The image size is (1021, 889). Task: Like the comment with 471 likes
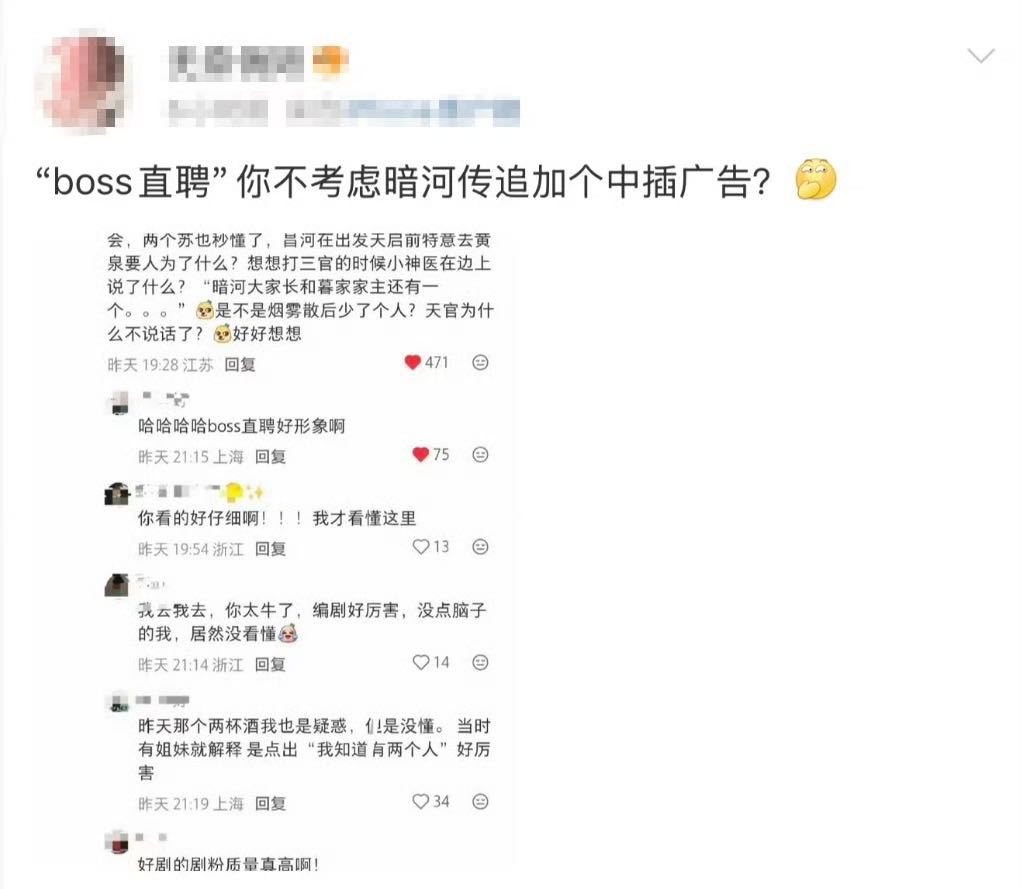pos(413,362)
